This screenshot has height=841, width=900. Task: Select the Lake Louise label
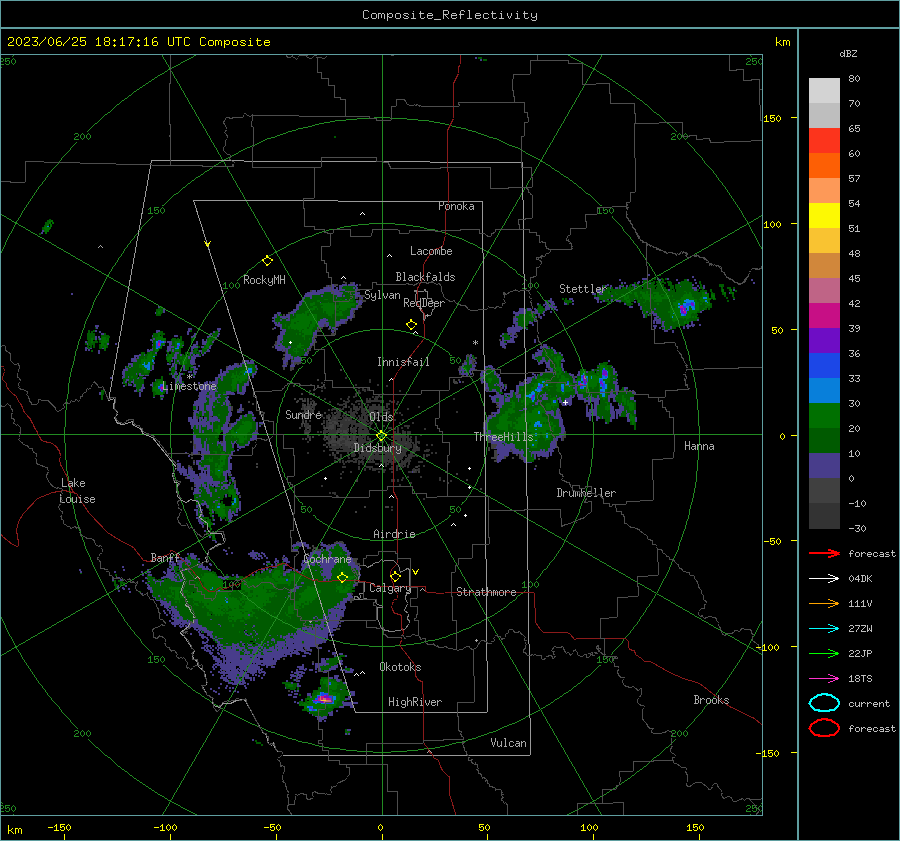tap(77, 491)
